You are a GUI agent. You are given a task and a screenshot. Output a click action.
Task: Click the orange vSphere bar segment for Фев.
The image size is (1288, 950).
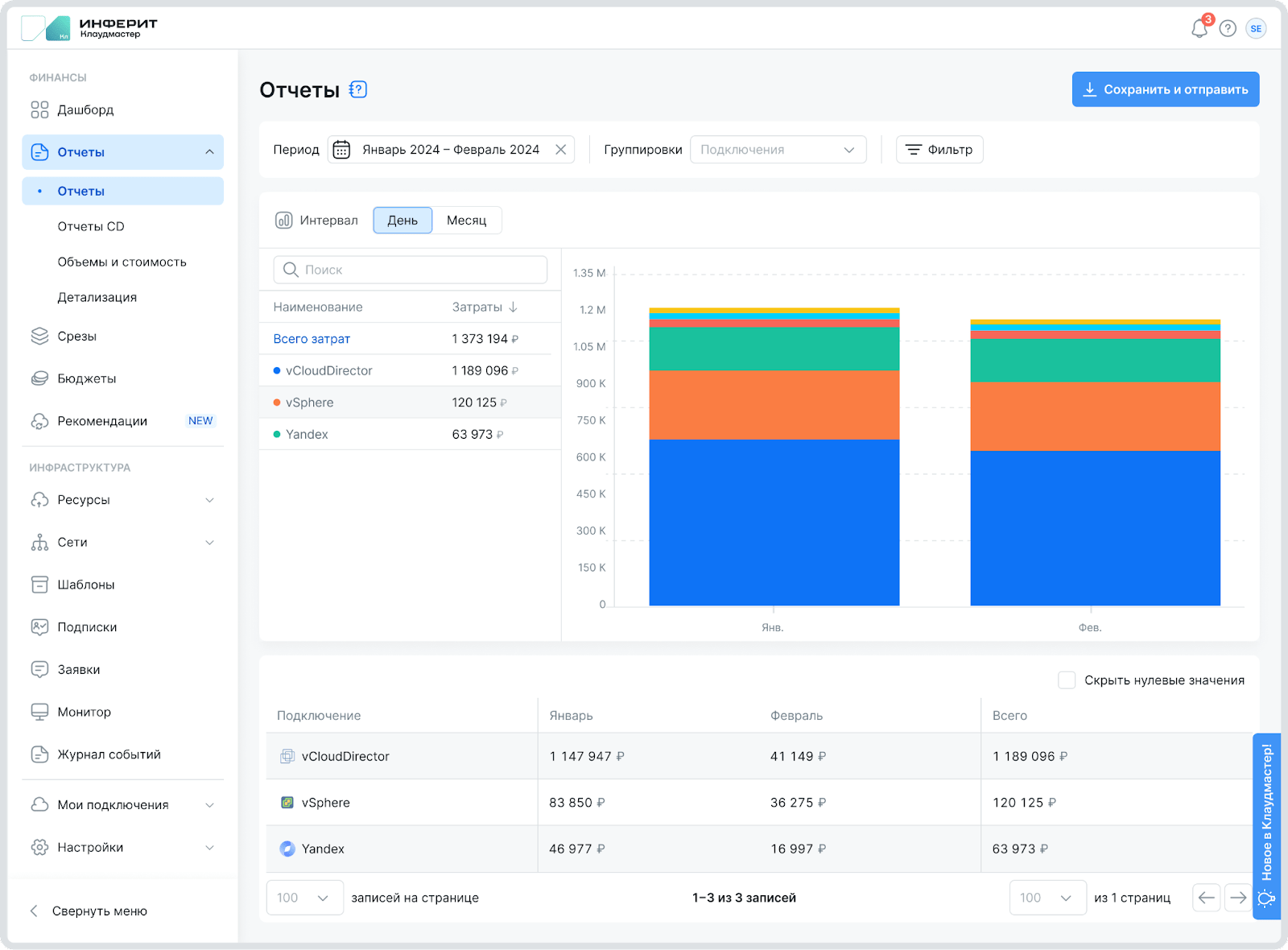(x=1095, y=416)
